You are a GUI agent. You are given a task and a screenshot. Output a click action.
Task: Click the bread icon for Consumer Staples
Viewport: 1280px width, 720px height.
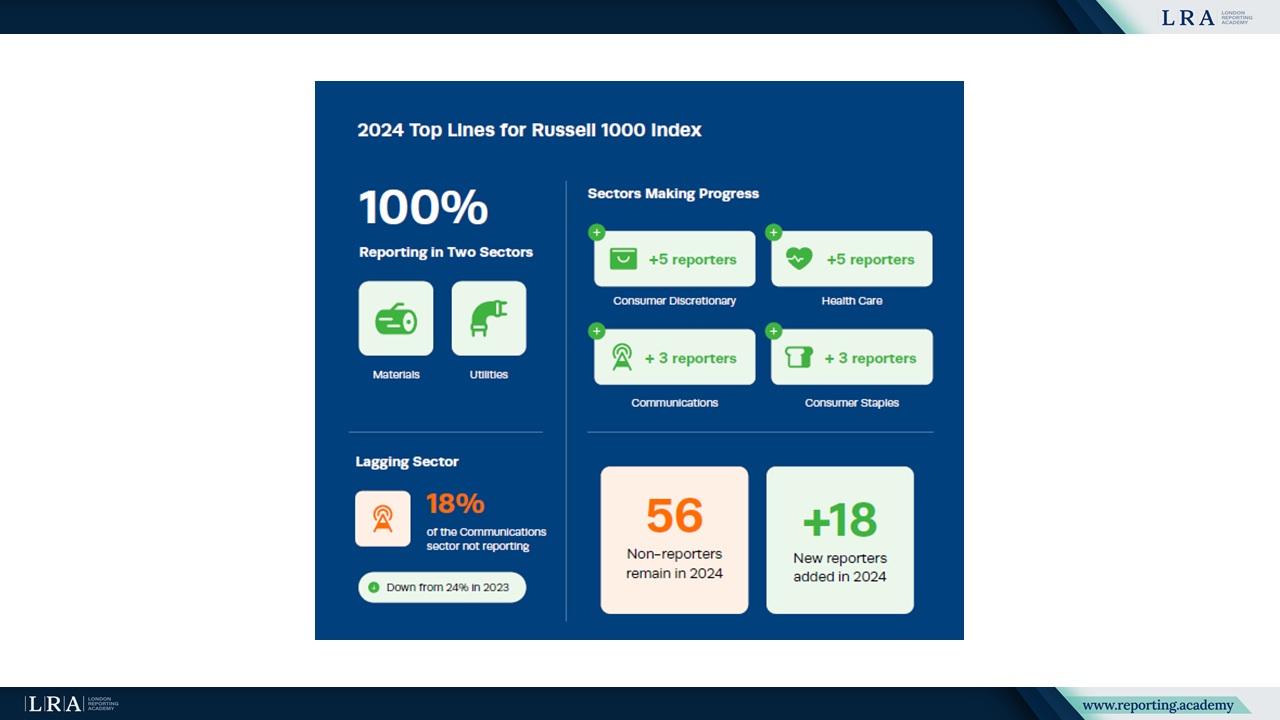click(799, 357)
